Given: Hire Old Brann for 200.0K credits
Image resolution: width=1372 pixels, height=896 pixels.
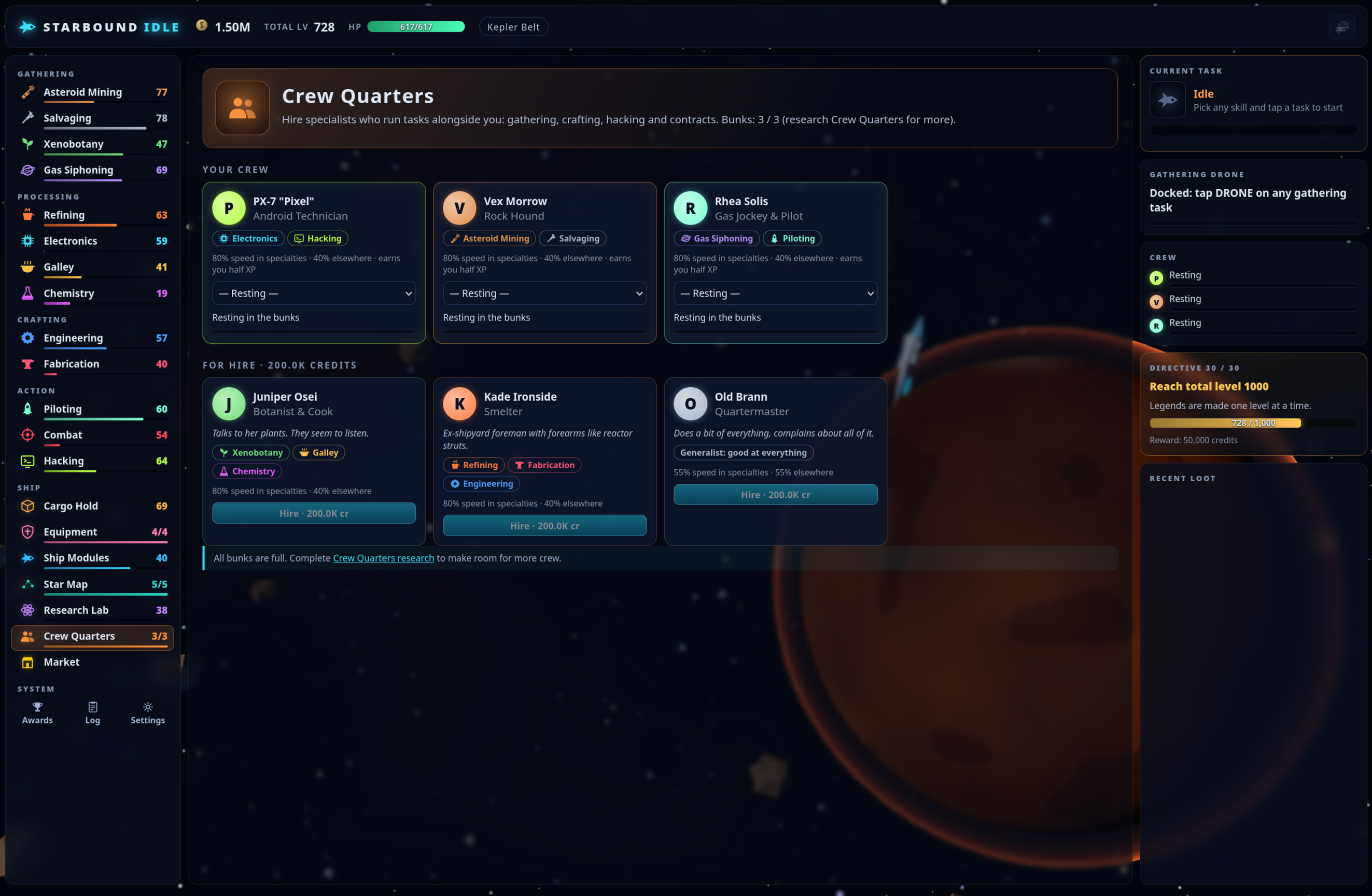Looking at the screenshot, I should point(776,495).
